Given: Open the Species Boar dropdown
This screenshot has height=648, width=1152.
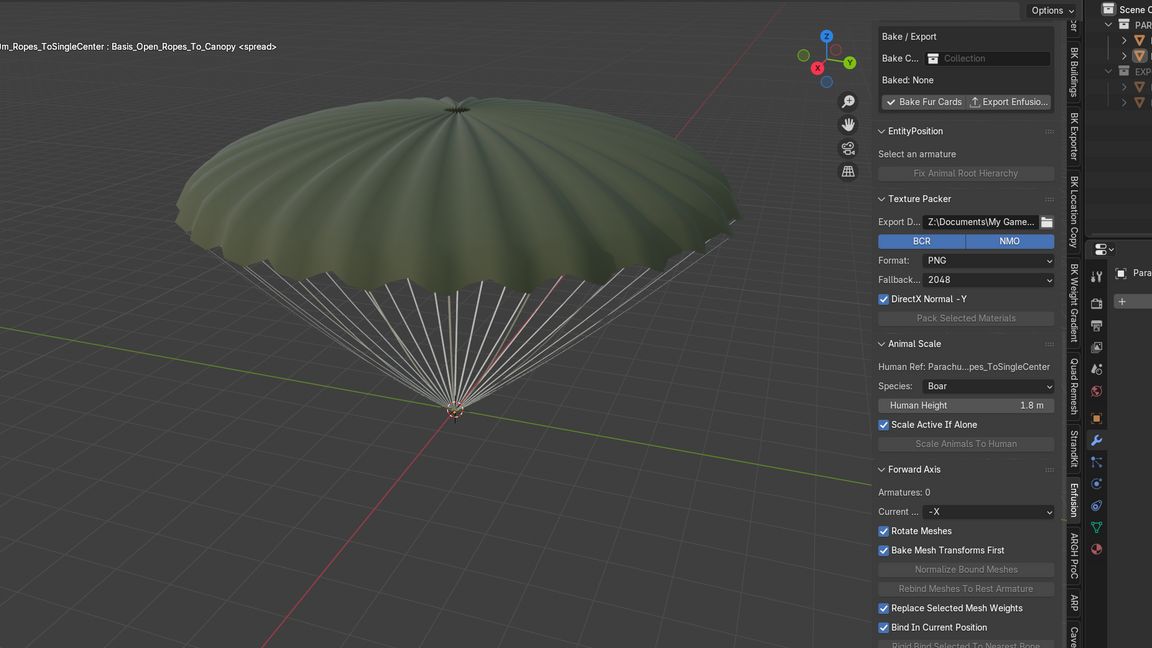Looking at the screenshot, I should (x=988, y=386).
